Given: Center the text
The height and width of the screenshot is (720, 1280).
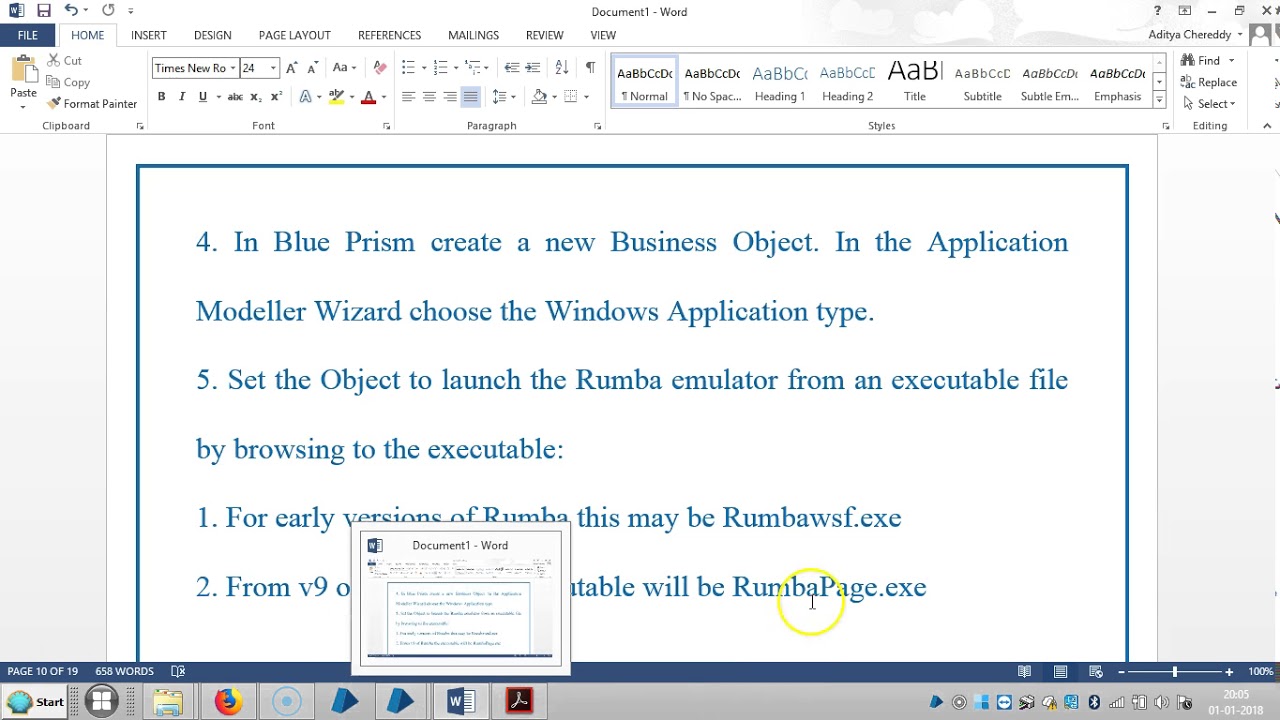Looking at the screenshot, I should [429, 97].
